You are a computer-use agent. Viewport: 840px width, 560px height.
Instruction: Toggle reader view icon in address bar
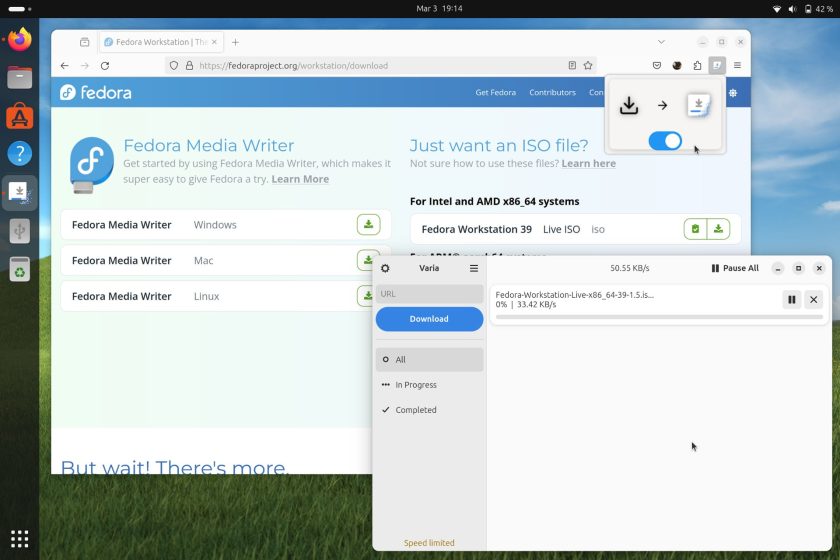tap(572, 65)
